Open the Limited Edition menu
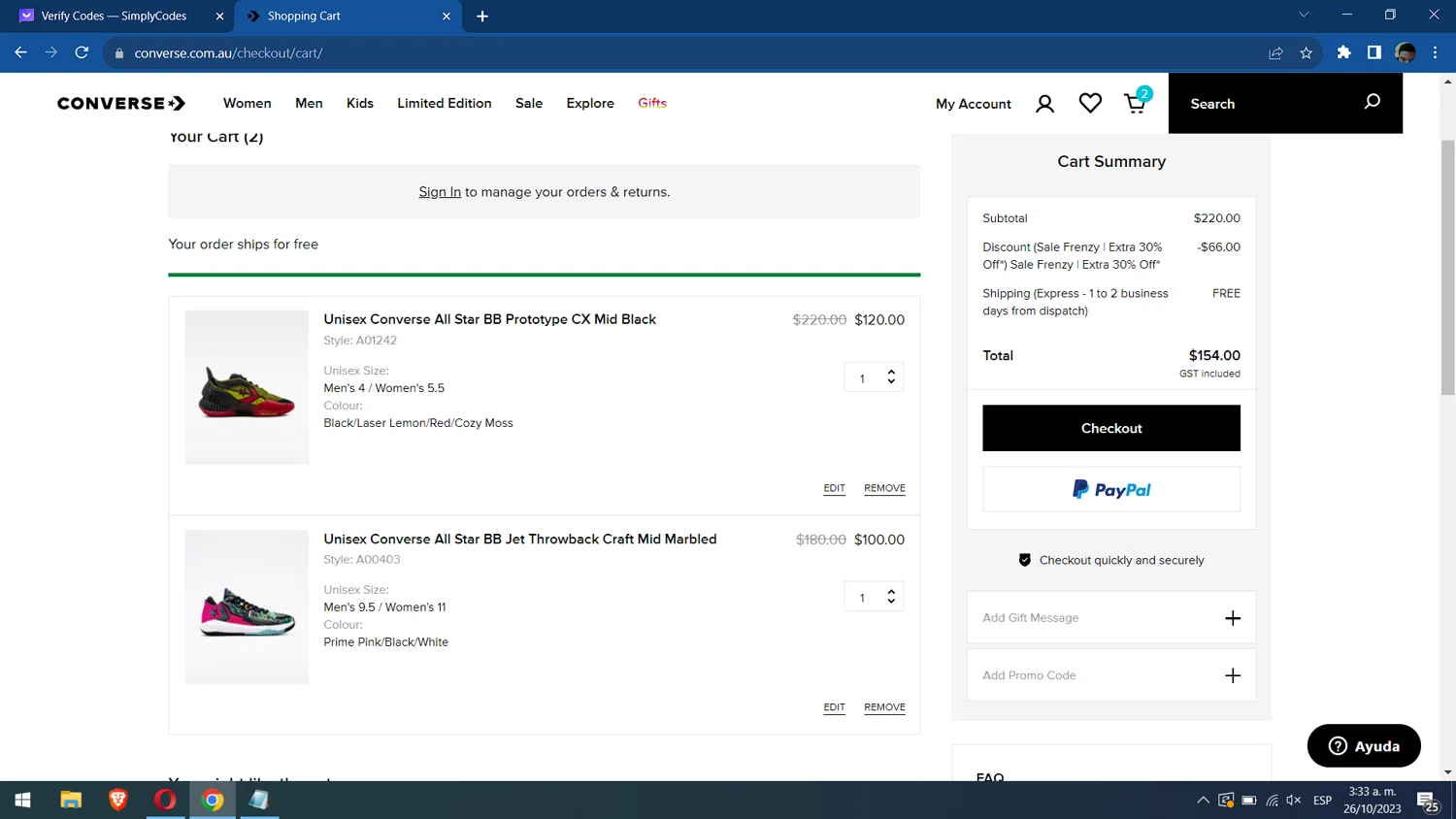This screenshot has width=1456, height=819. (x=445, y=103)
